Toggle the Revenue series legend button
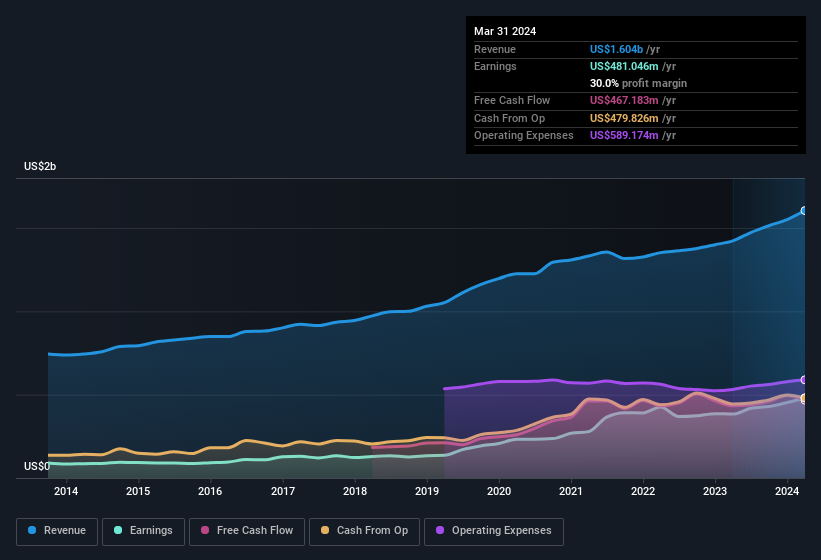 point(57,531)
